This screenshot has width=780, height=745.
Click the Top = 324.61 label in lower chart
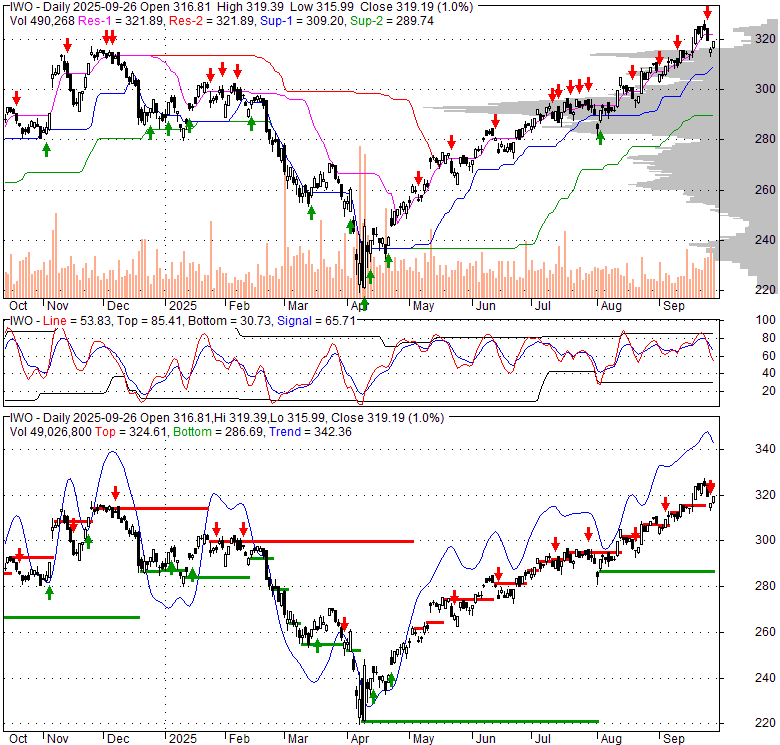click(130, 432)
